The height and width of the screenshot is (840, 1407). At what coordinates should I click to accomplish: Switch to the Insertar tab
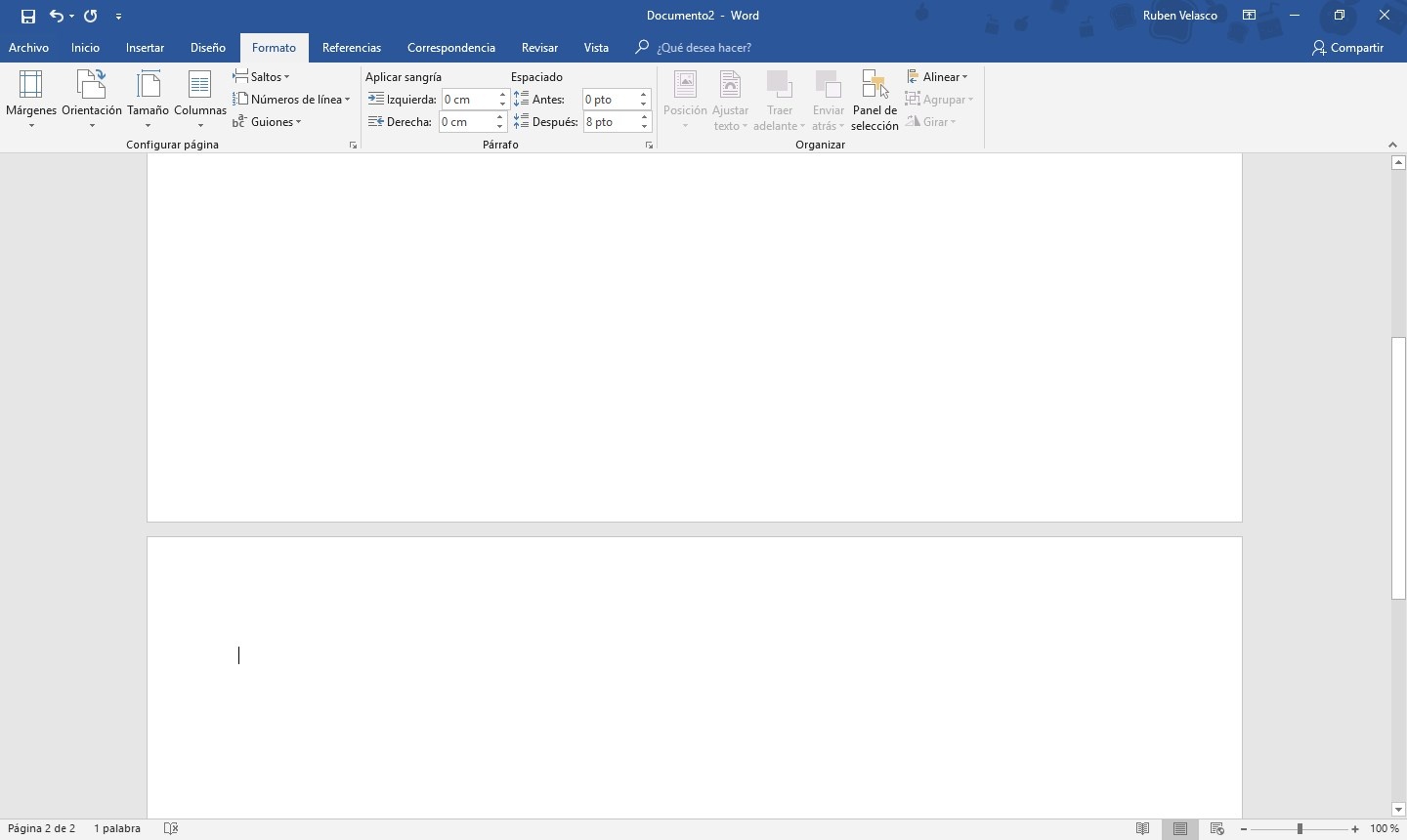[145, 47]
